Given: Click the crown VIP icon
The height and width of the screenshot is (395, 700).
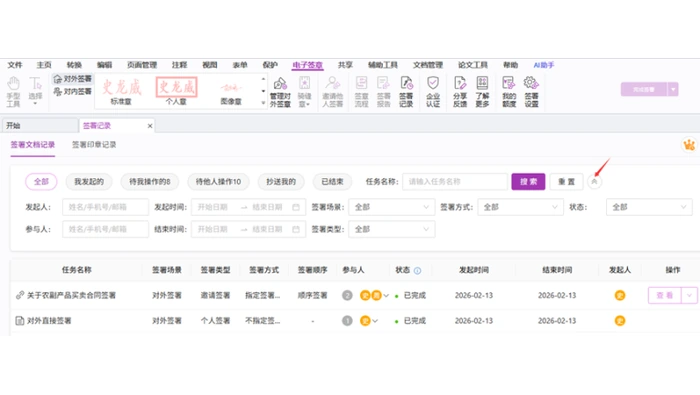Looking at the screenshot, I should coord(689,145).
